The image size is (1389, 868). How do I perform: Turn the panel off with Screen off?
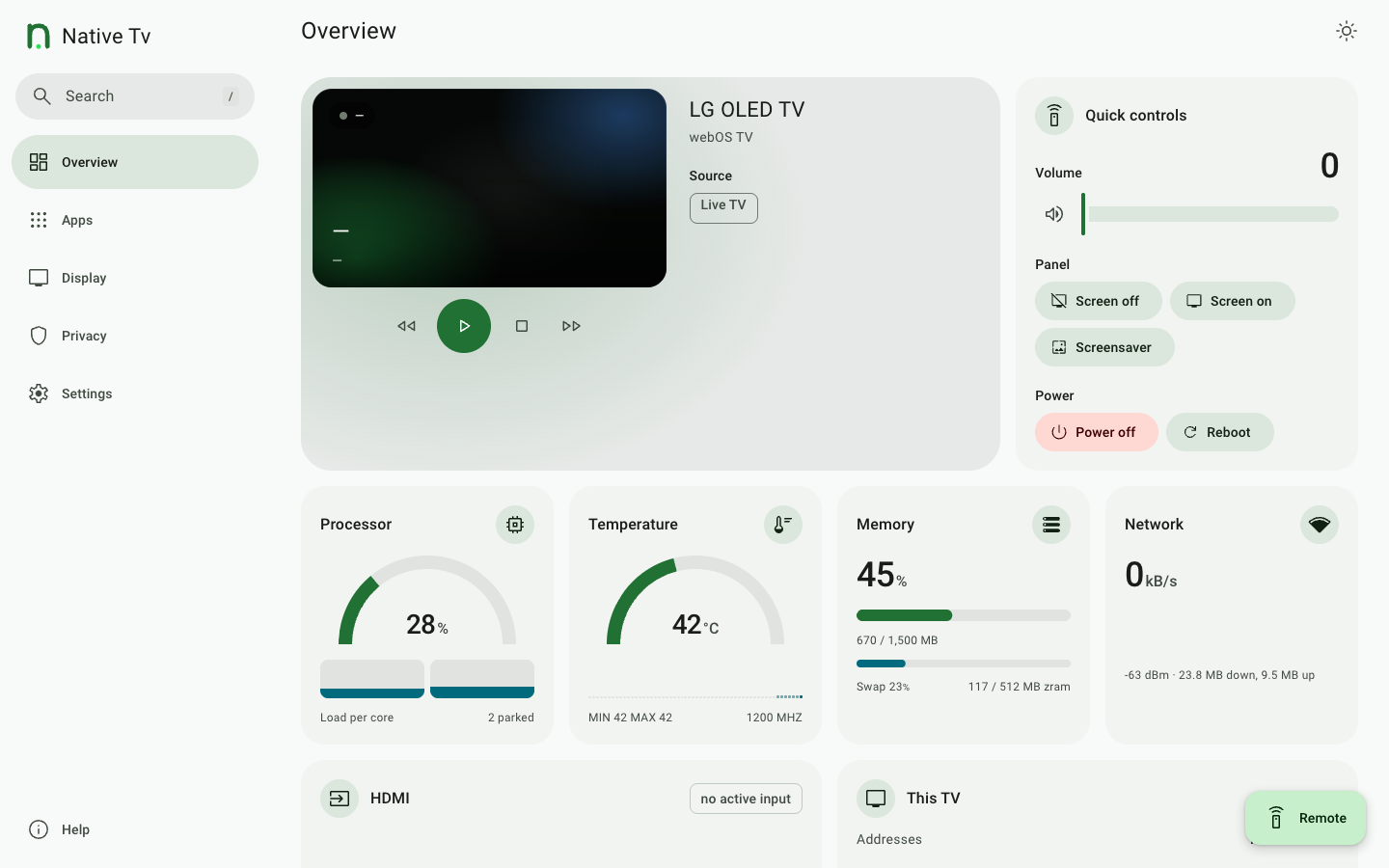pyautogui.click(x=1098, y=301)
